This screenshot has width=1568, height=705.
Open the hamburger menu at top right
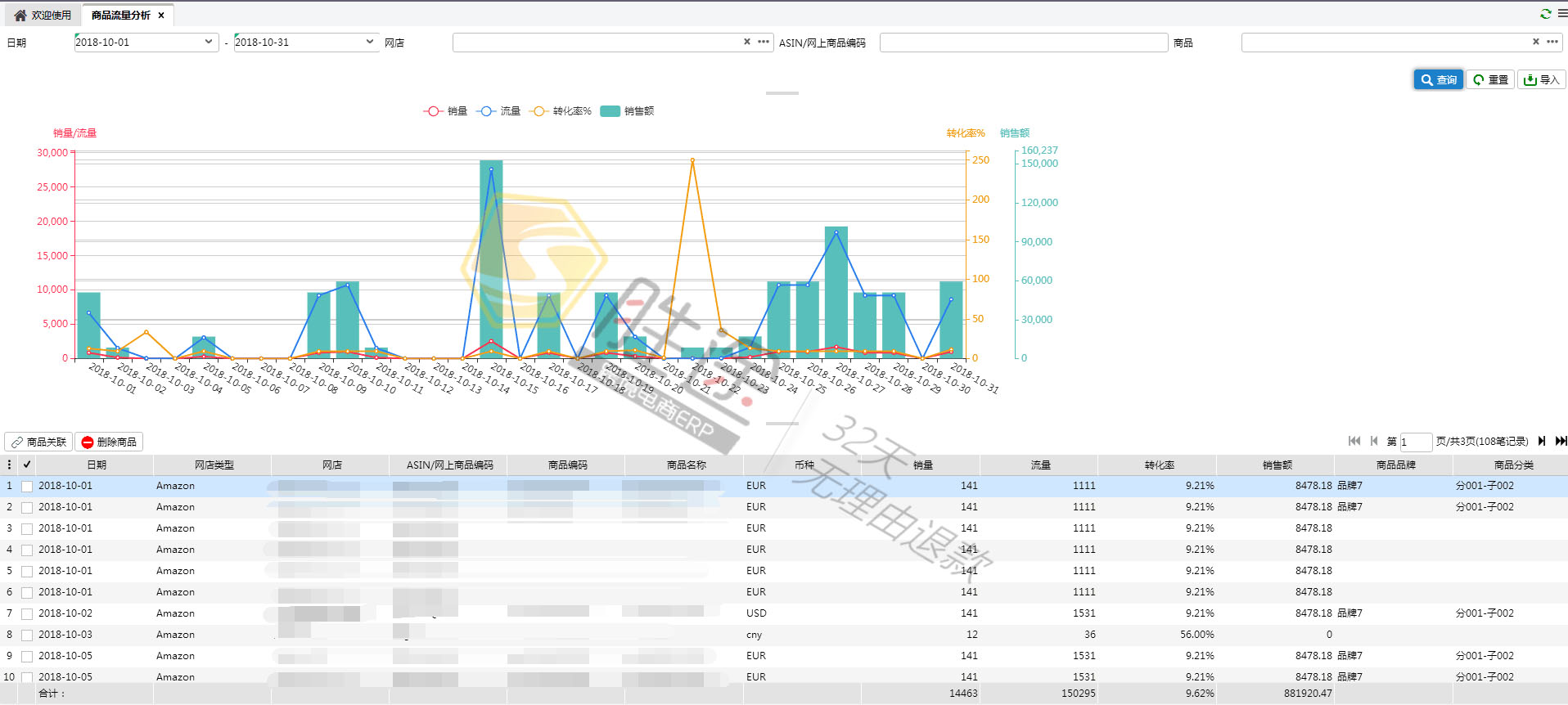tap(1561, 14)
